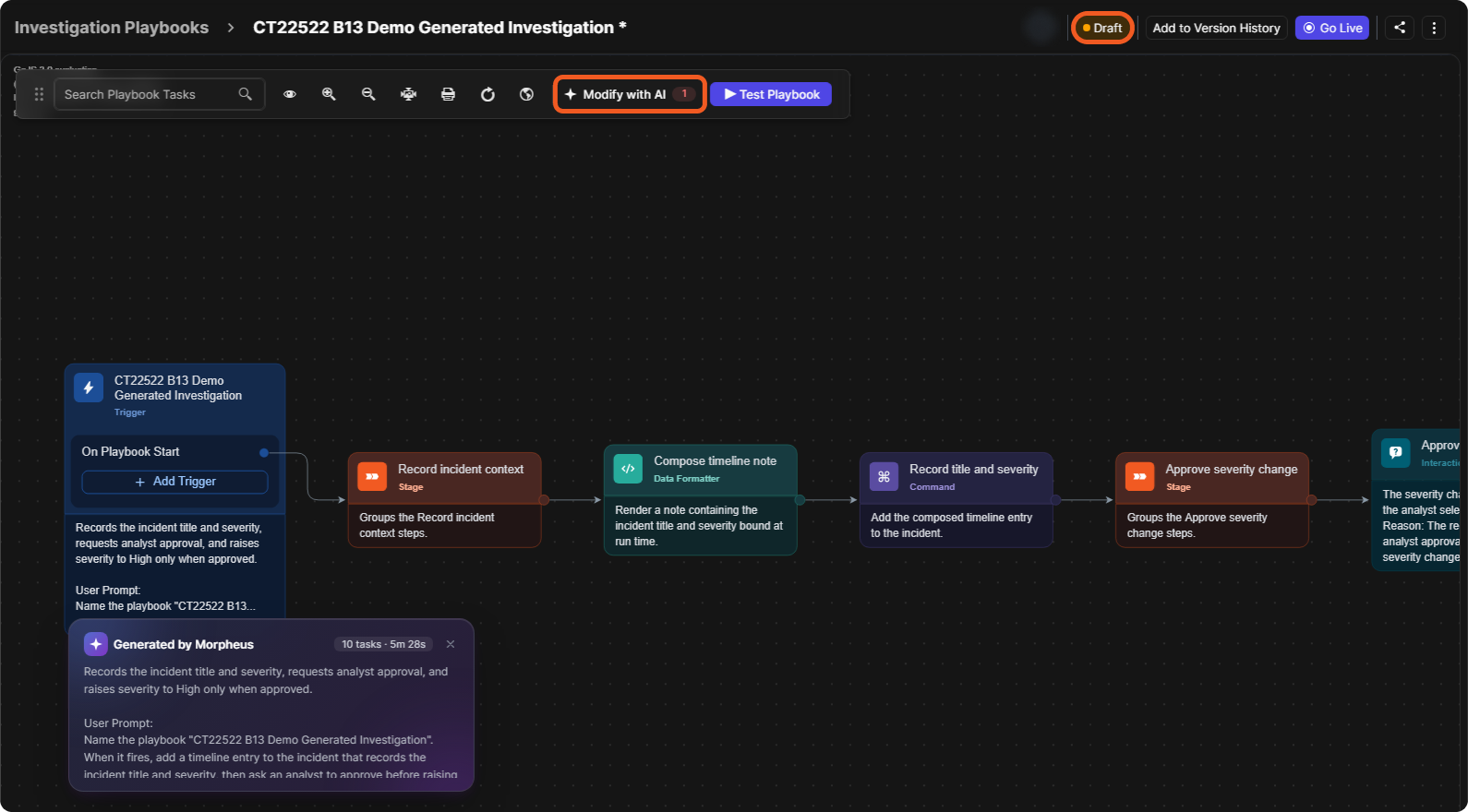The image size is (1468, 812).
Task: Go back to Investigation Playbooks breadcrumb
Action: [x=112, y=28]
